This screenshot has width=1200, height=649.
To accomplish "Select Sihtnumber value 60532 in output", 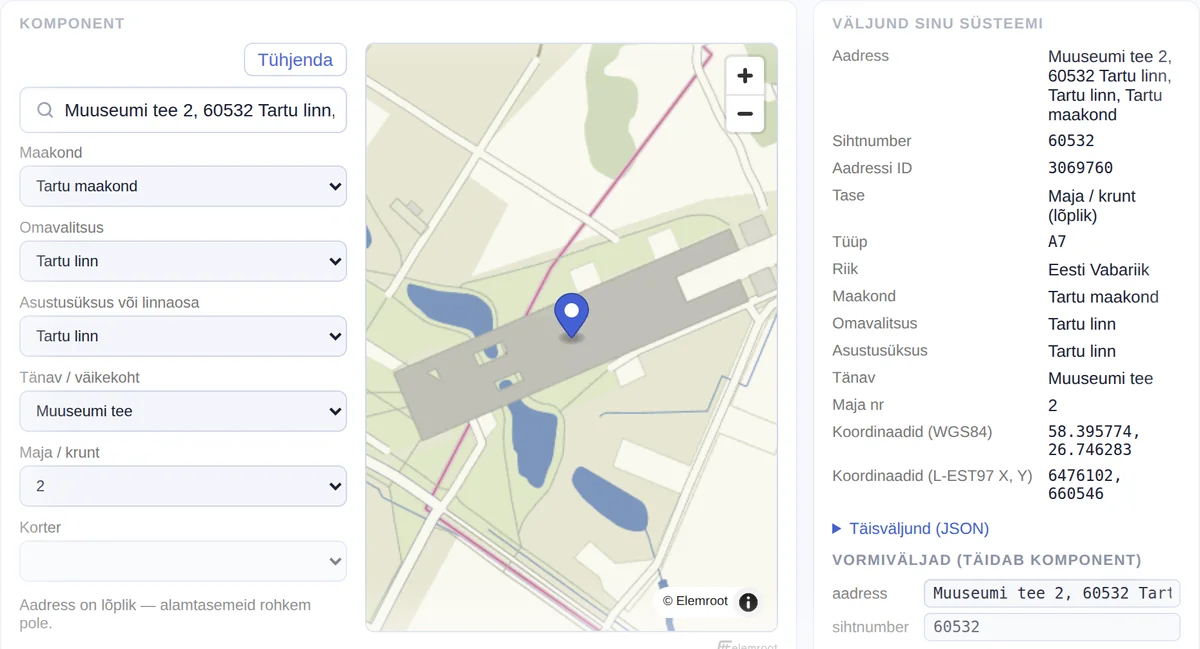I will 1071,141.
